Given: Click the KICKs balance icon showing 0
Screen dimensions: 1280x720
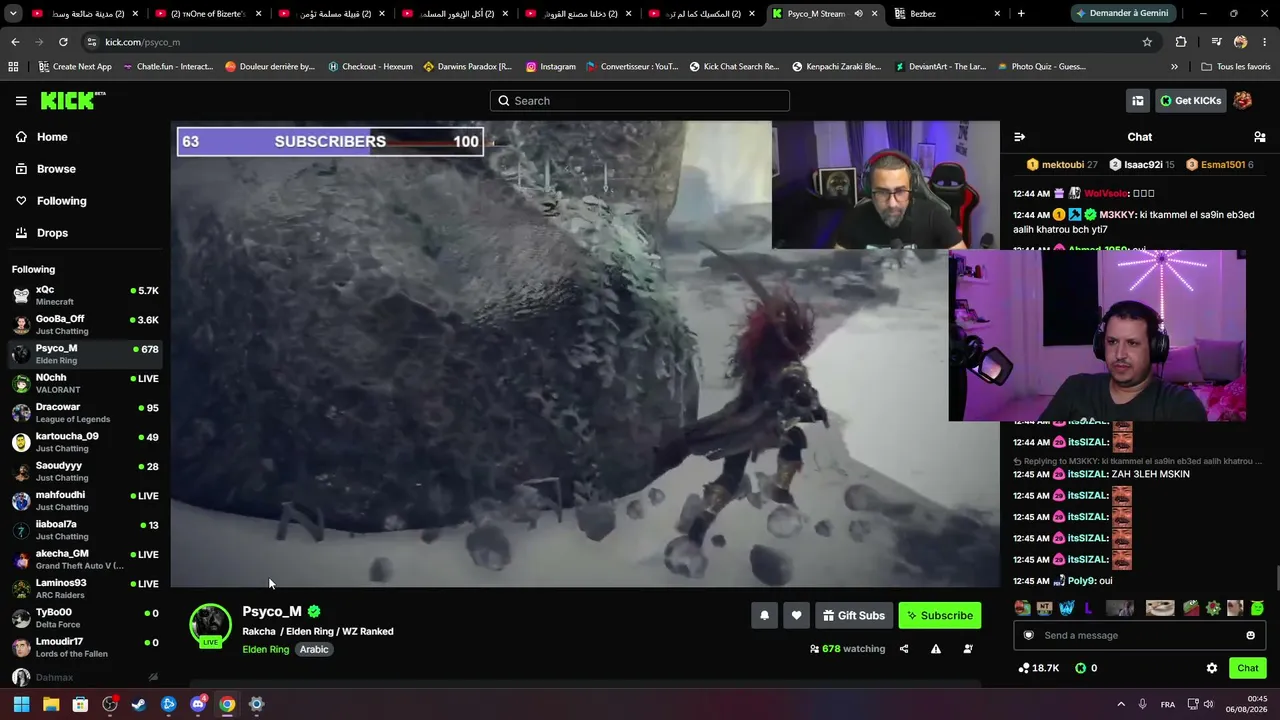Looking at the screenshot, I should click(1080, 668).
